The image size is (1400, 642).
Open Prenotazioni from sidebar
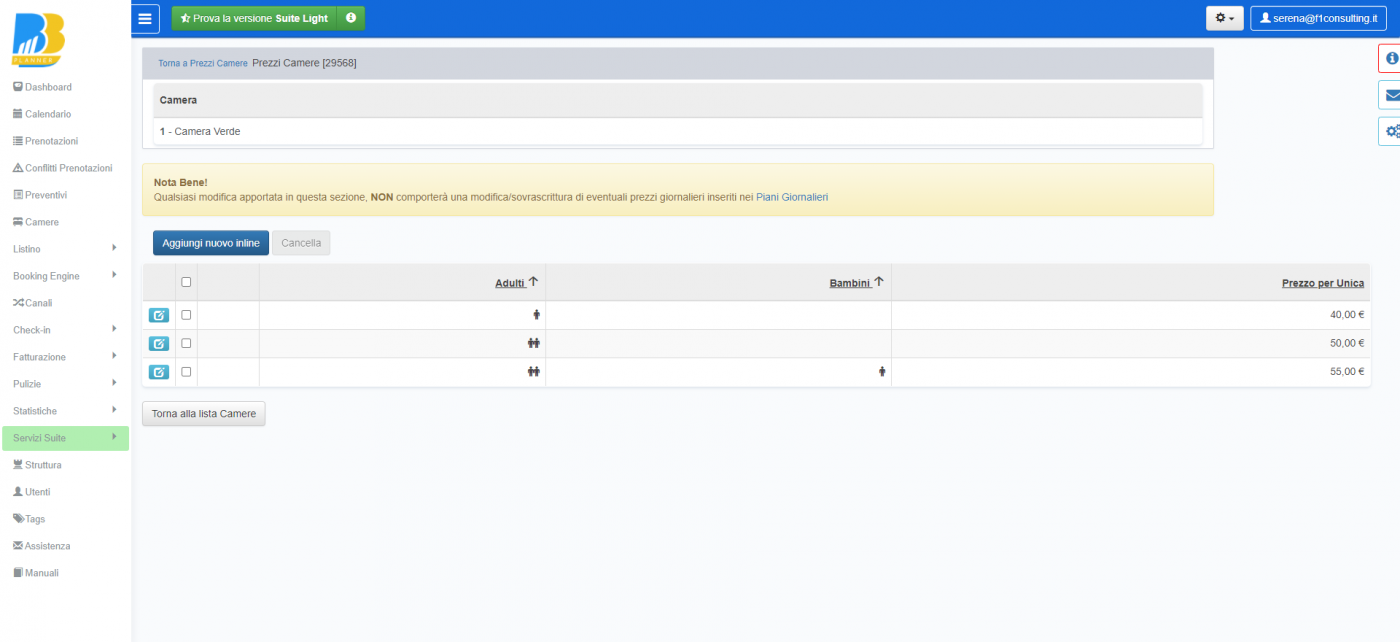(x=45, y=141)
